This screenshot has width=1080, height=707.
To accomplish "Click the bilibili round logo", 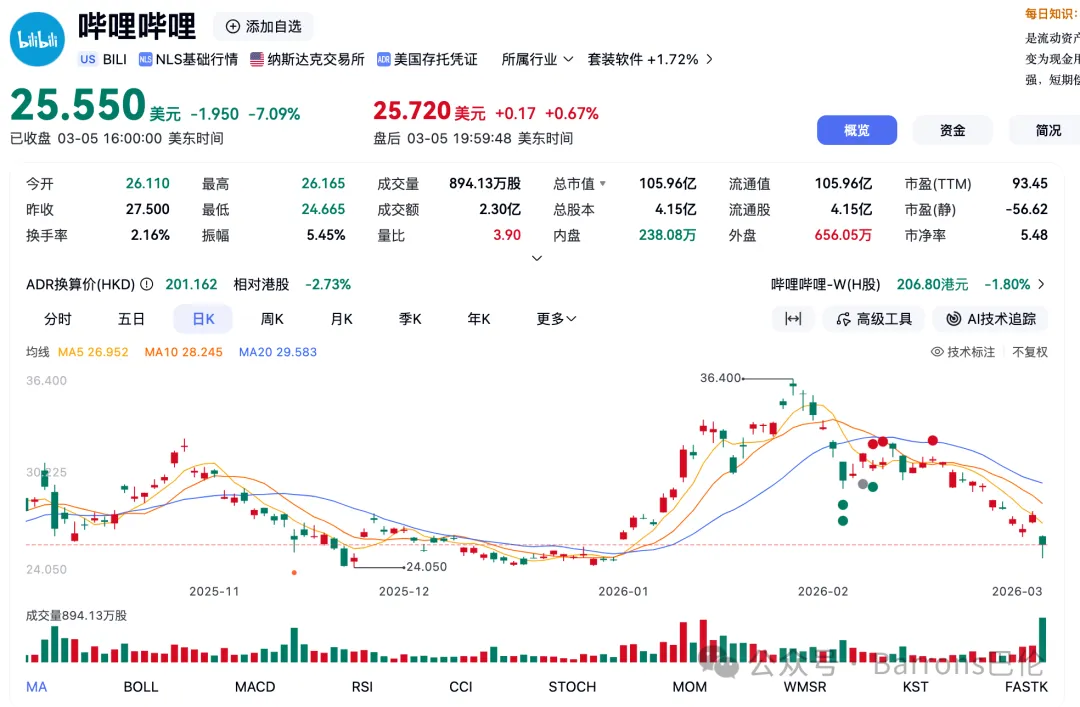I will (x=37, y=39).
